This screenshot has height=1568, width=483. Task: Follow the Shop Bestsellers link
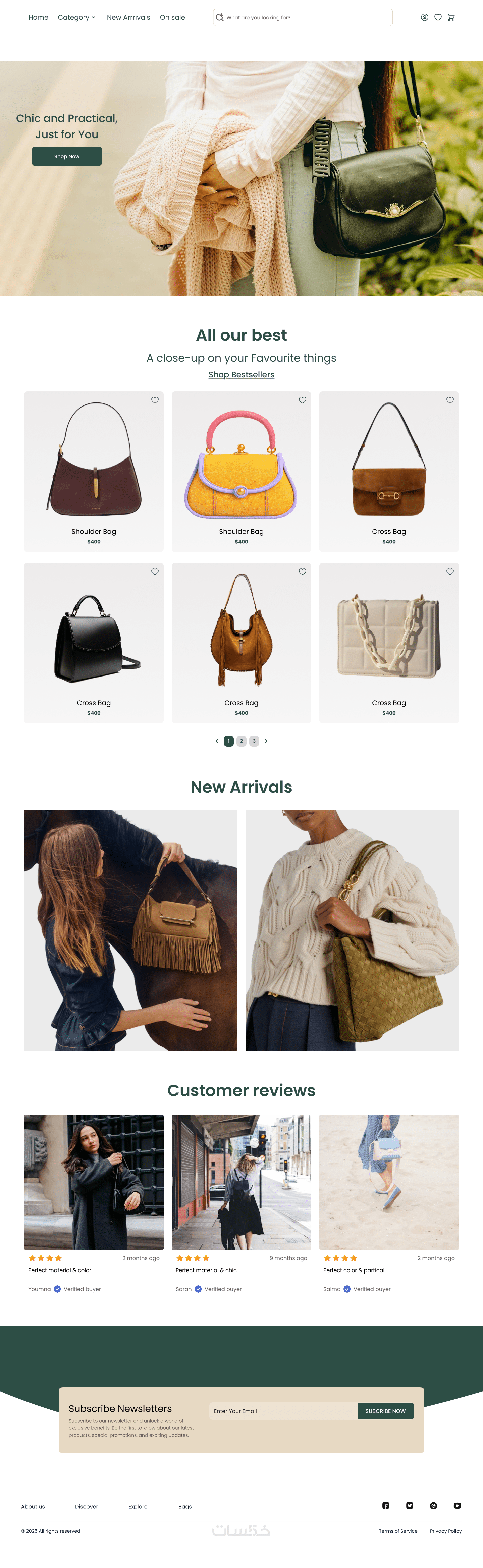(x=241, y=374)
